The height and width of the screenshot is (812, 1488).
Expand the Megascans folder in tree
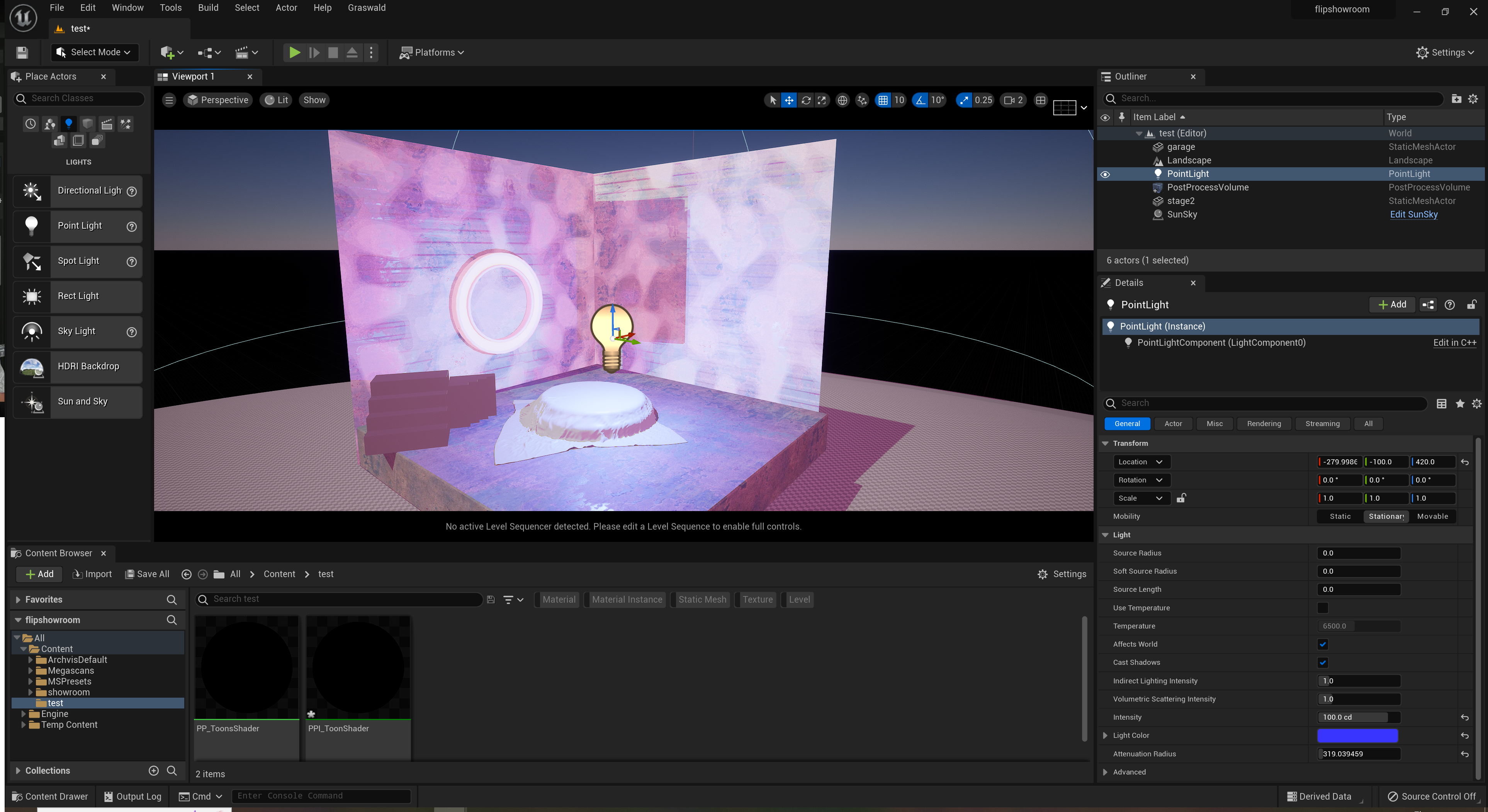[31, 671]
